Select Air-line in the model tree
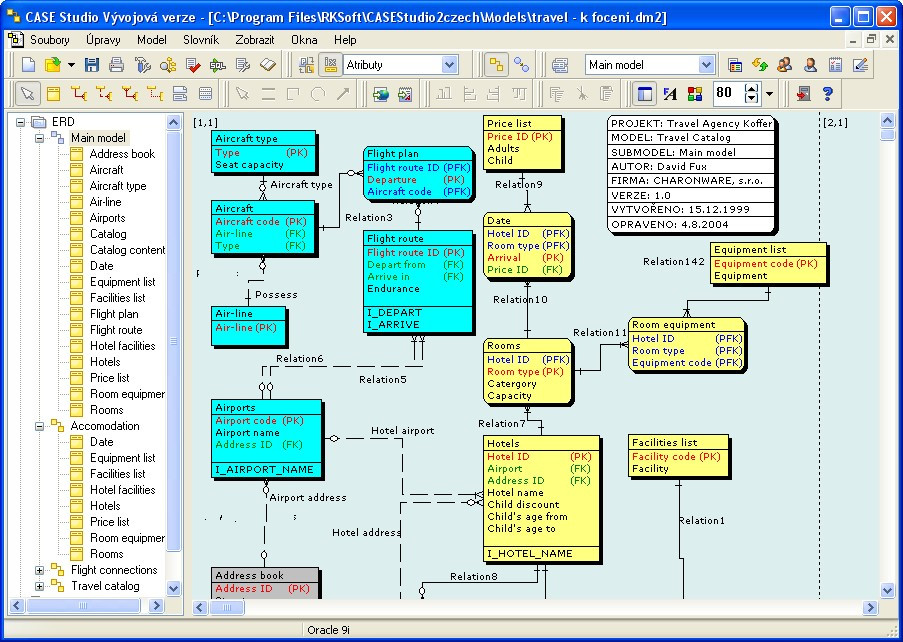Screen dimensions: 903x642 (105, 202)
